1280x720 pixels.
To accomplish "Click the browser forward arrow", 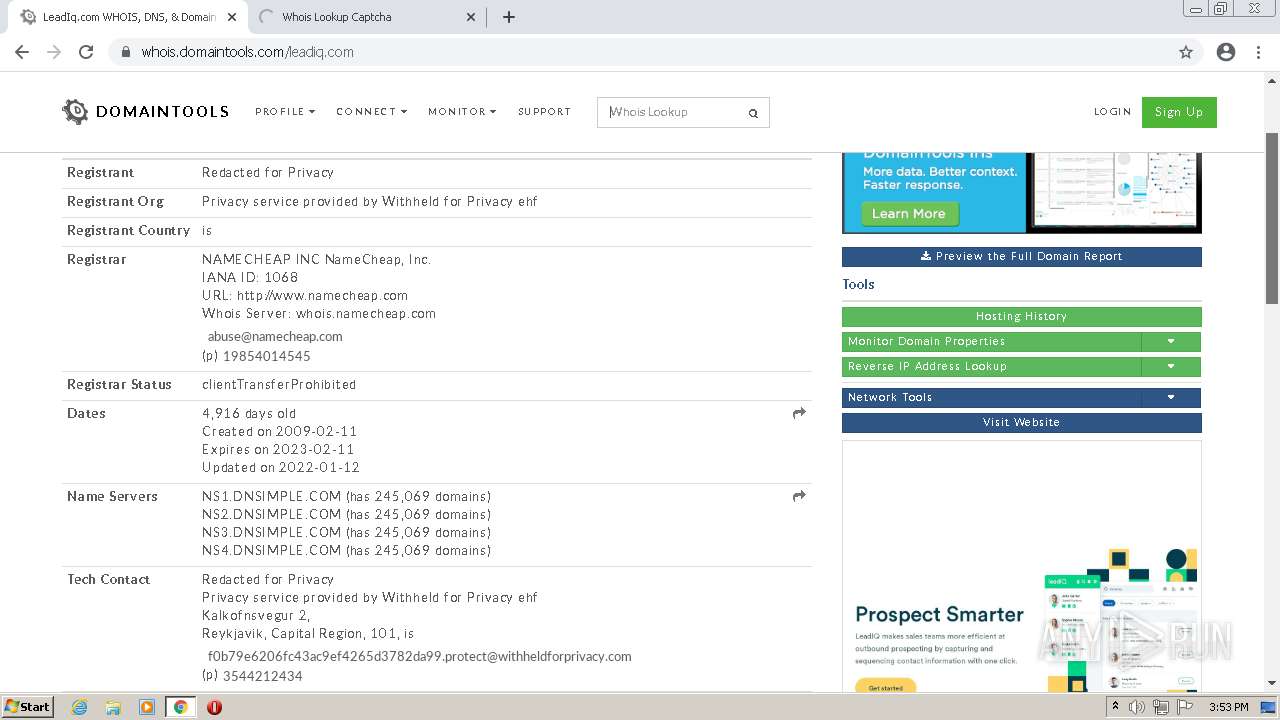I will coord(54,52).
